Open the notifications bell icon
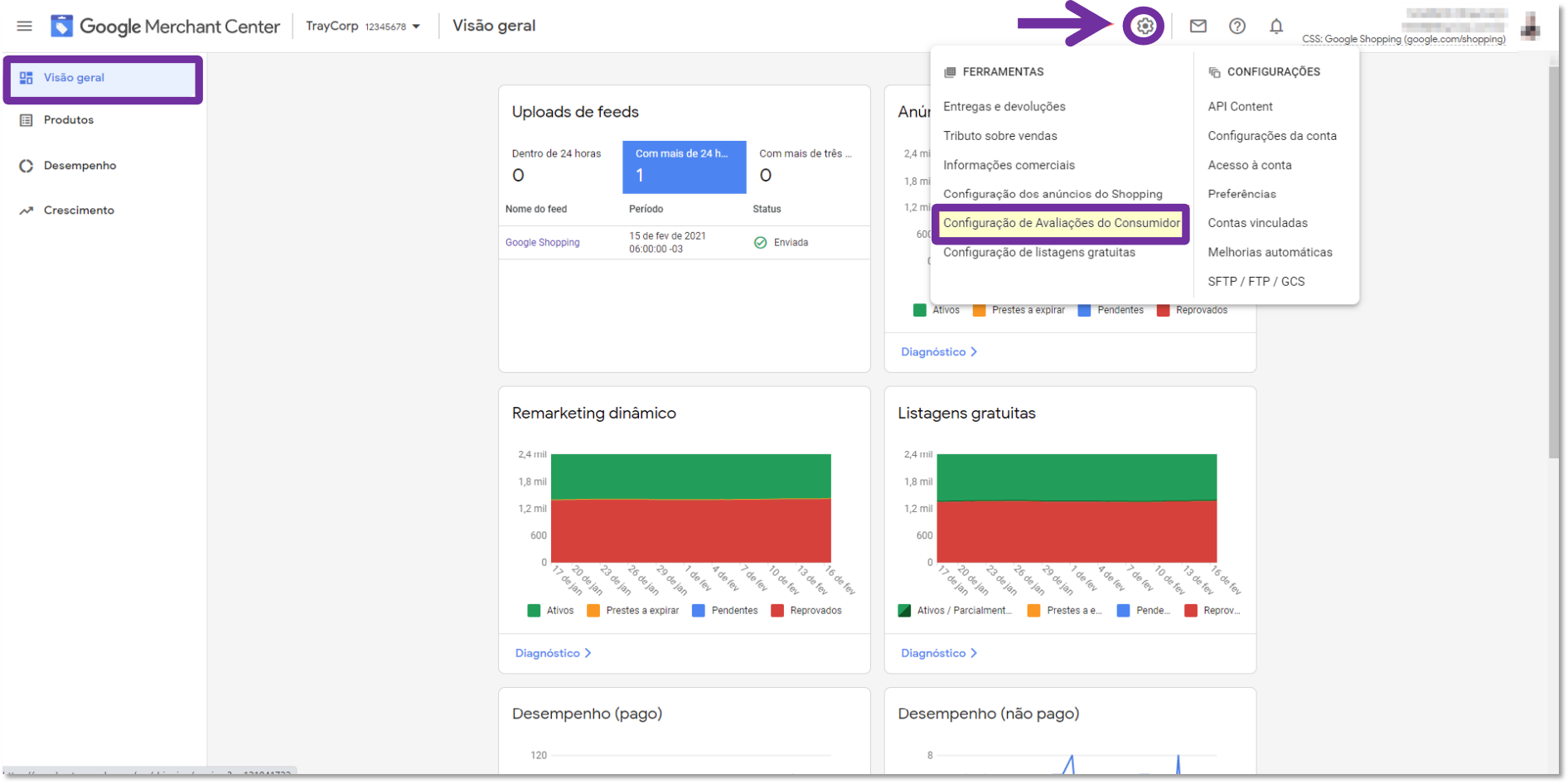 click(1276, 26)
